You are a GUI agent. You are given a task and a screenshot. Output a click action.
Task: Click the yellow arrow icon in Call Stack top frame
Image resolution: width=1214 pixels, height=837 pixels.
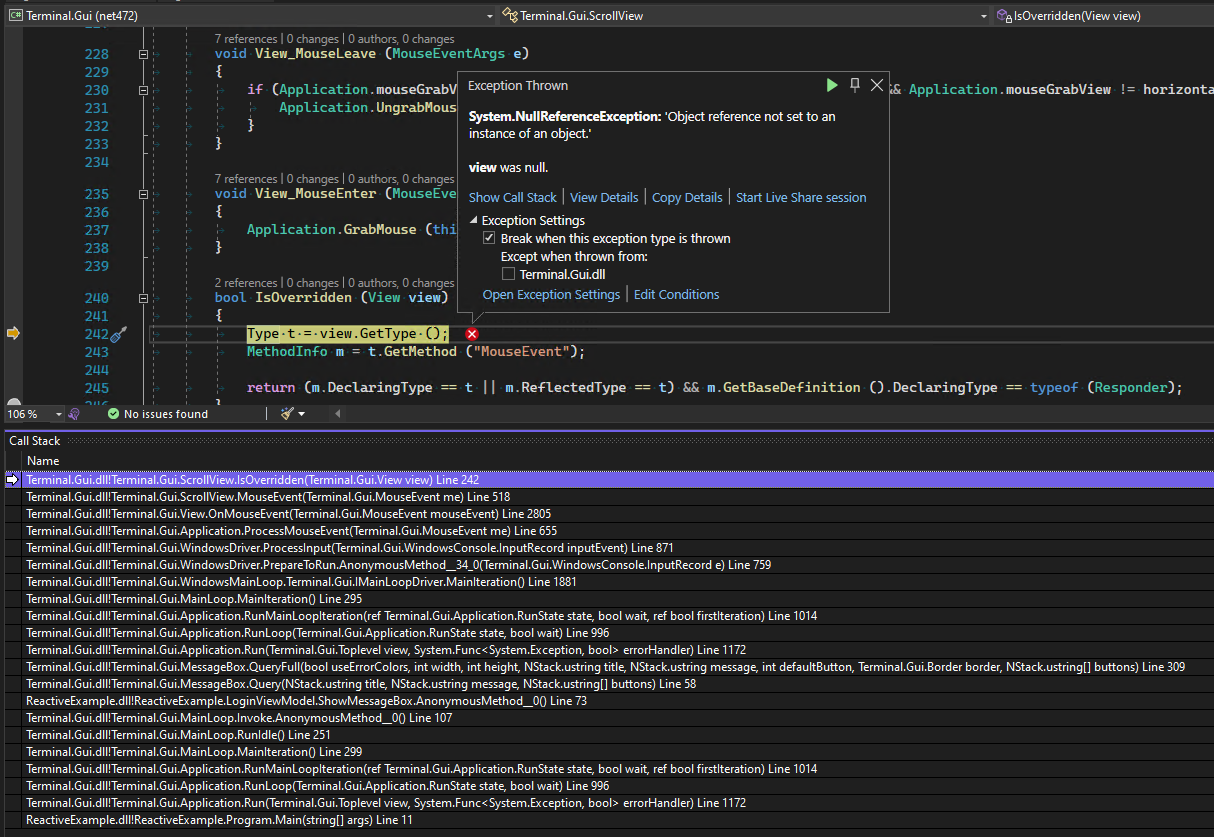13,480
